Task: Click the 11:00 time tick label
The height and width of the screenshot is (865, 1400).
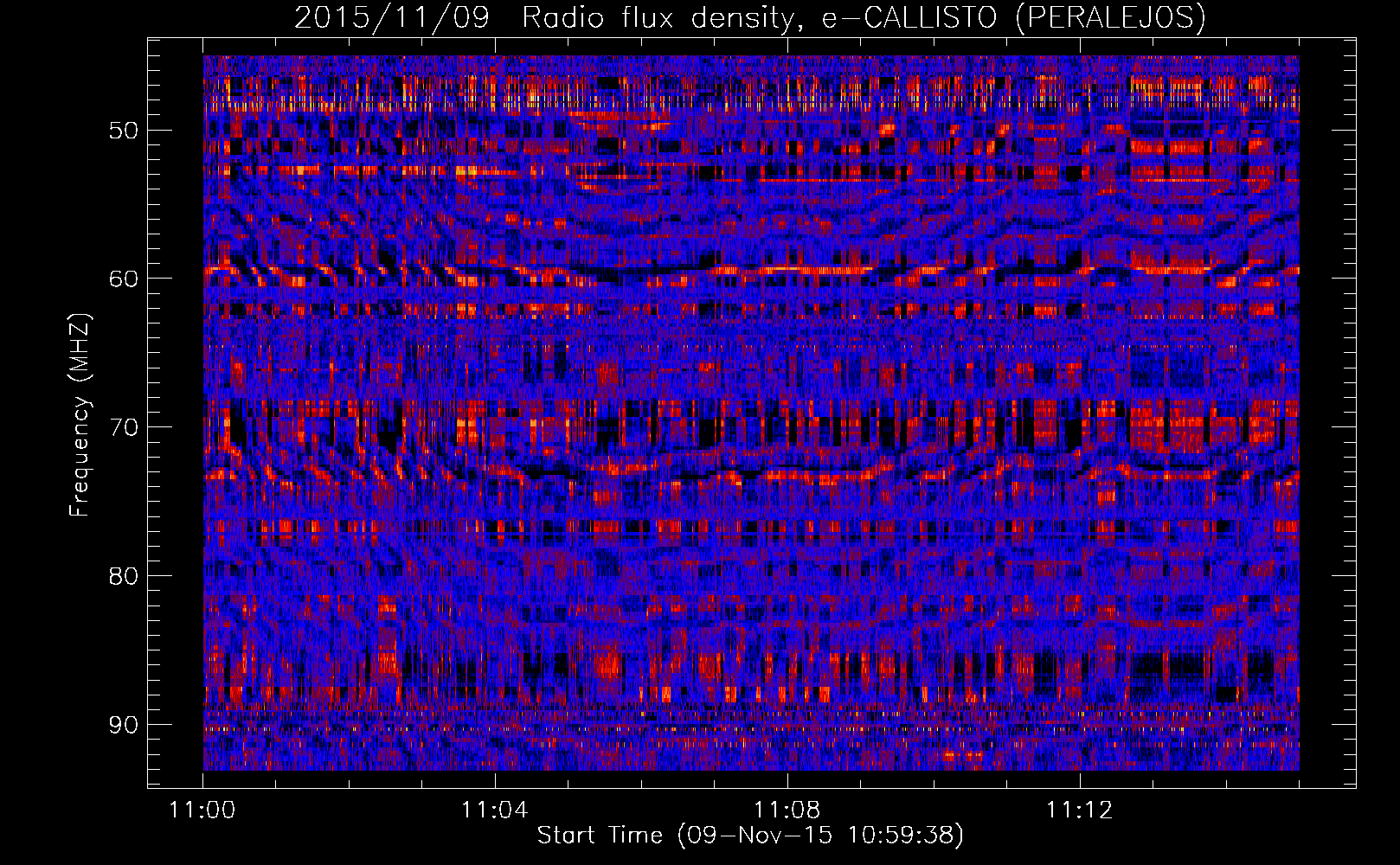Action: [202, 811]
